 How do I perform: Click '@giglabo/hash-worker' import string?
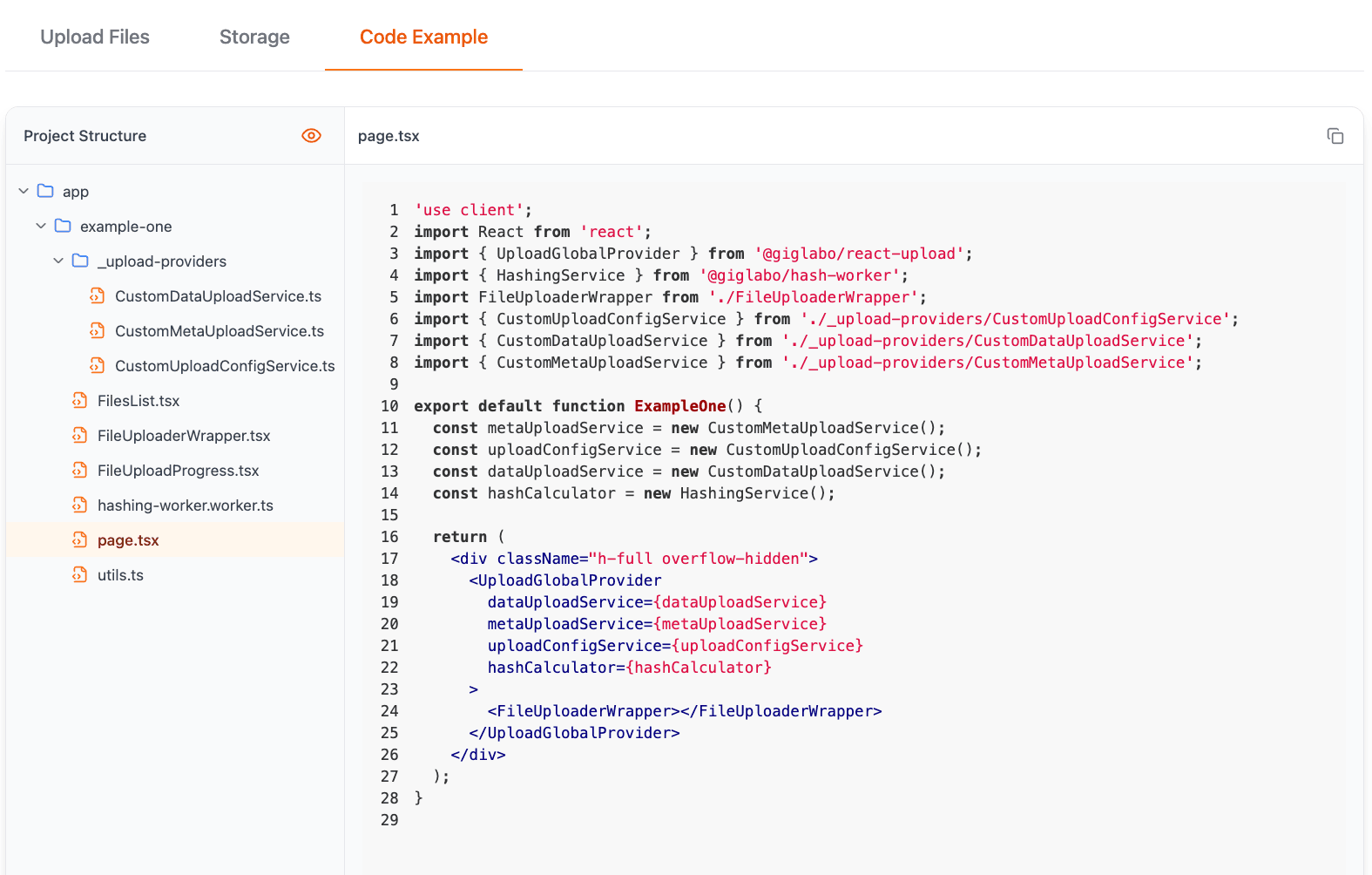800,275
